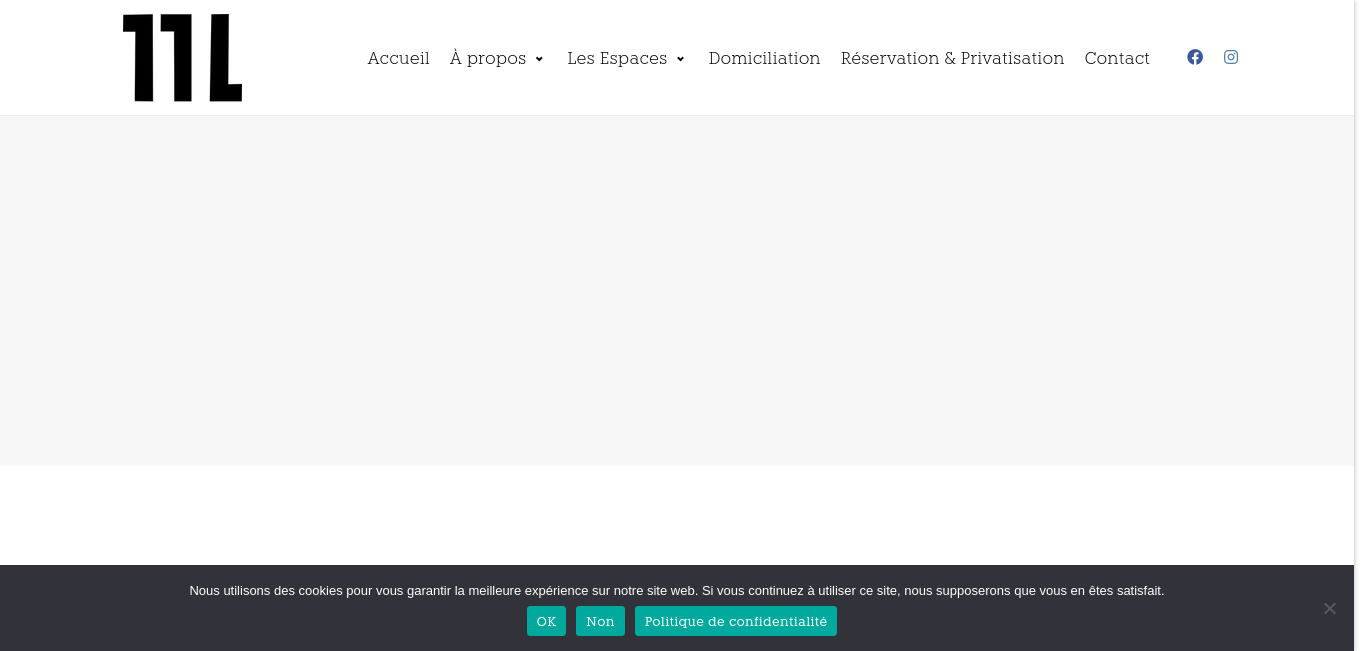
Task: Open Politique de confidentialité
Action: click(736, 621)
